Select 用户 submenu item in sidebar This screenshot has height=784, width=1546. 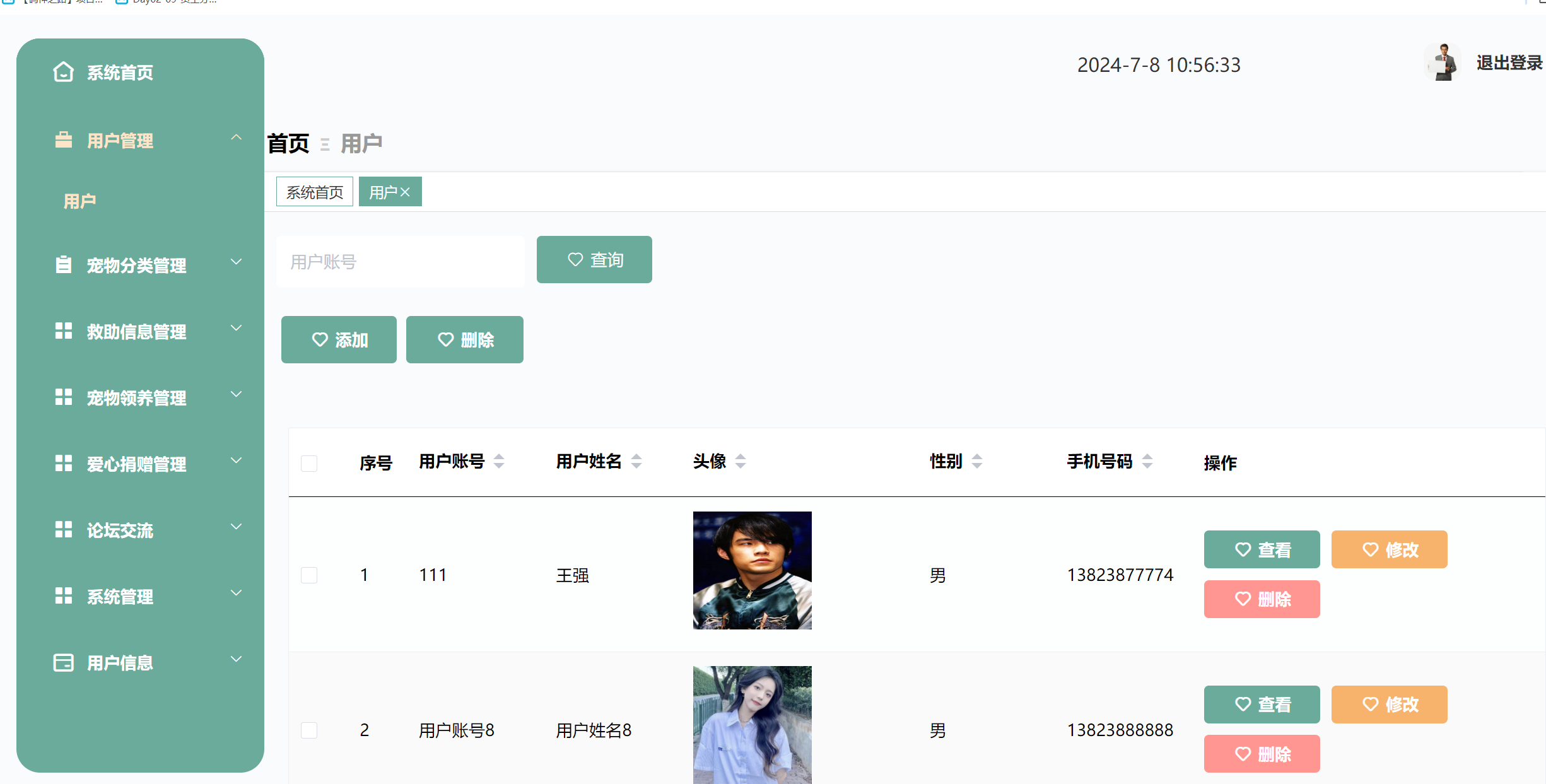click(80, 201)
